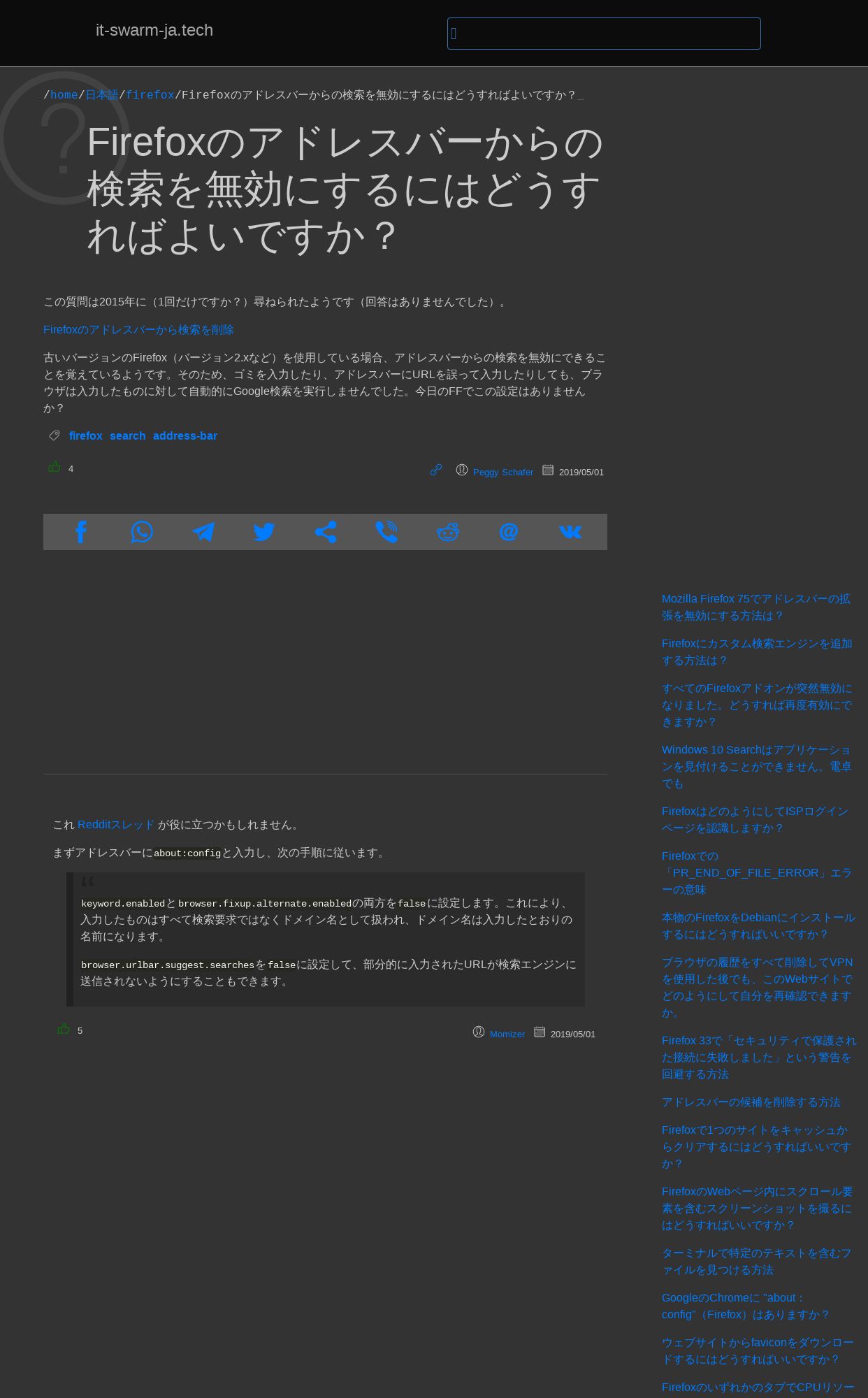Open the Firefox 33 security warning link
The width and height of the screenshot is (868, 1398).
pos(759,1058)
